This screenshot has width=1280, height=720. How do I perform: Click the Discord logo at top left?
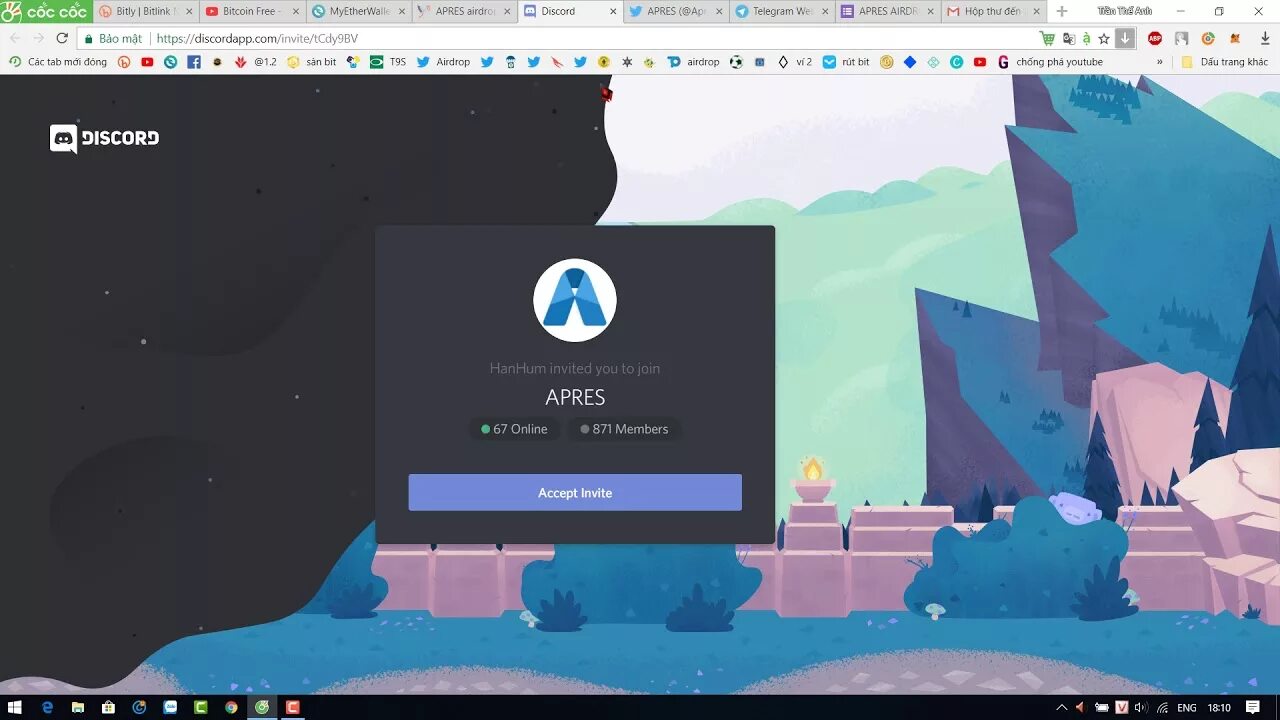(x=104, y=138)
